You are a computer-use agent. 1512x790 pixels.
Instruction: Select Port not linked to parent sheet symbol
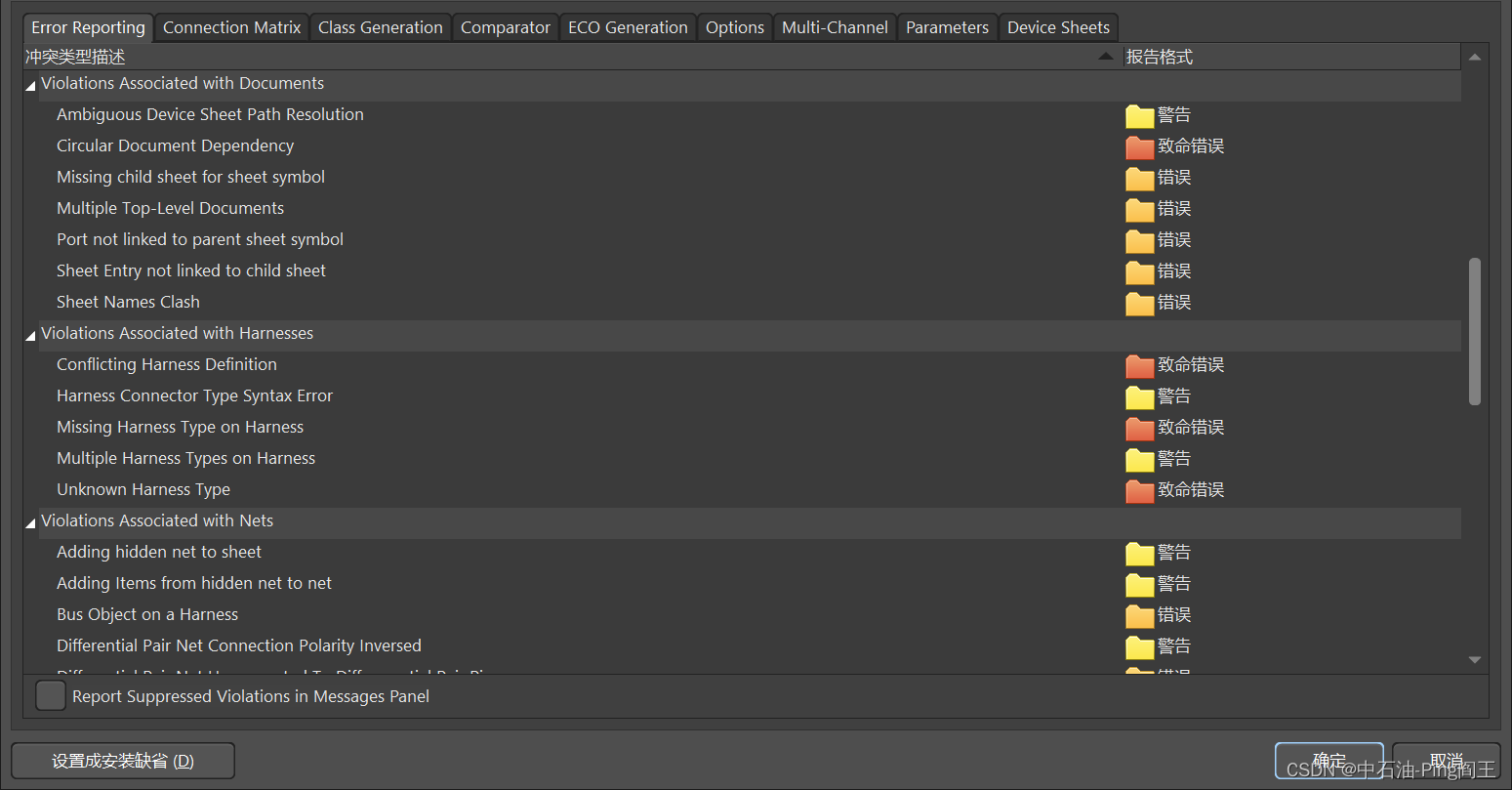click(x=742, y=240)
